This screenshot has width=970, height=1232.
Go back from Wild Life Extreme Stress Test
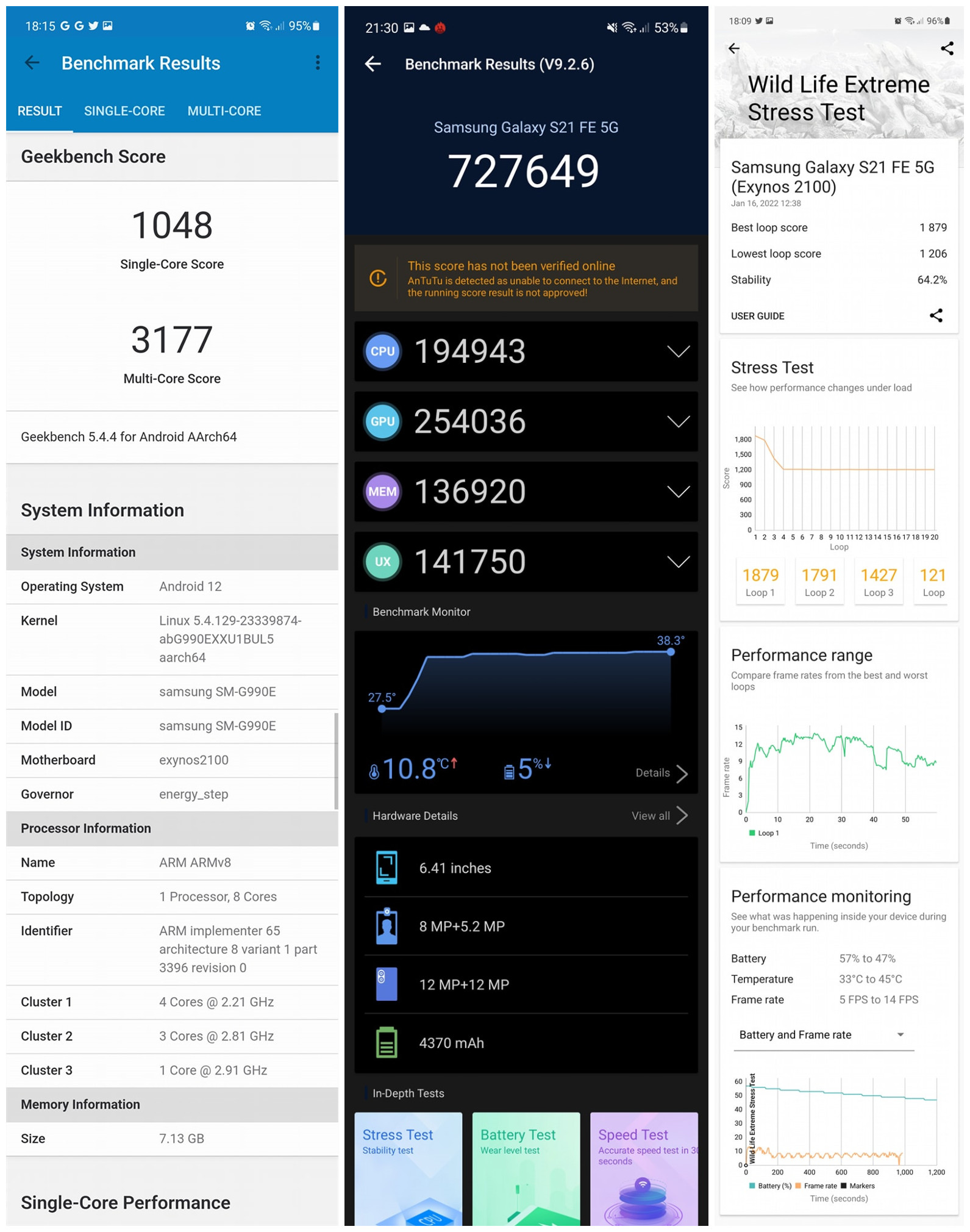(x=734, y=48)
